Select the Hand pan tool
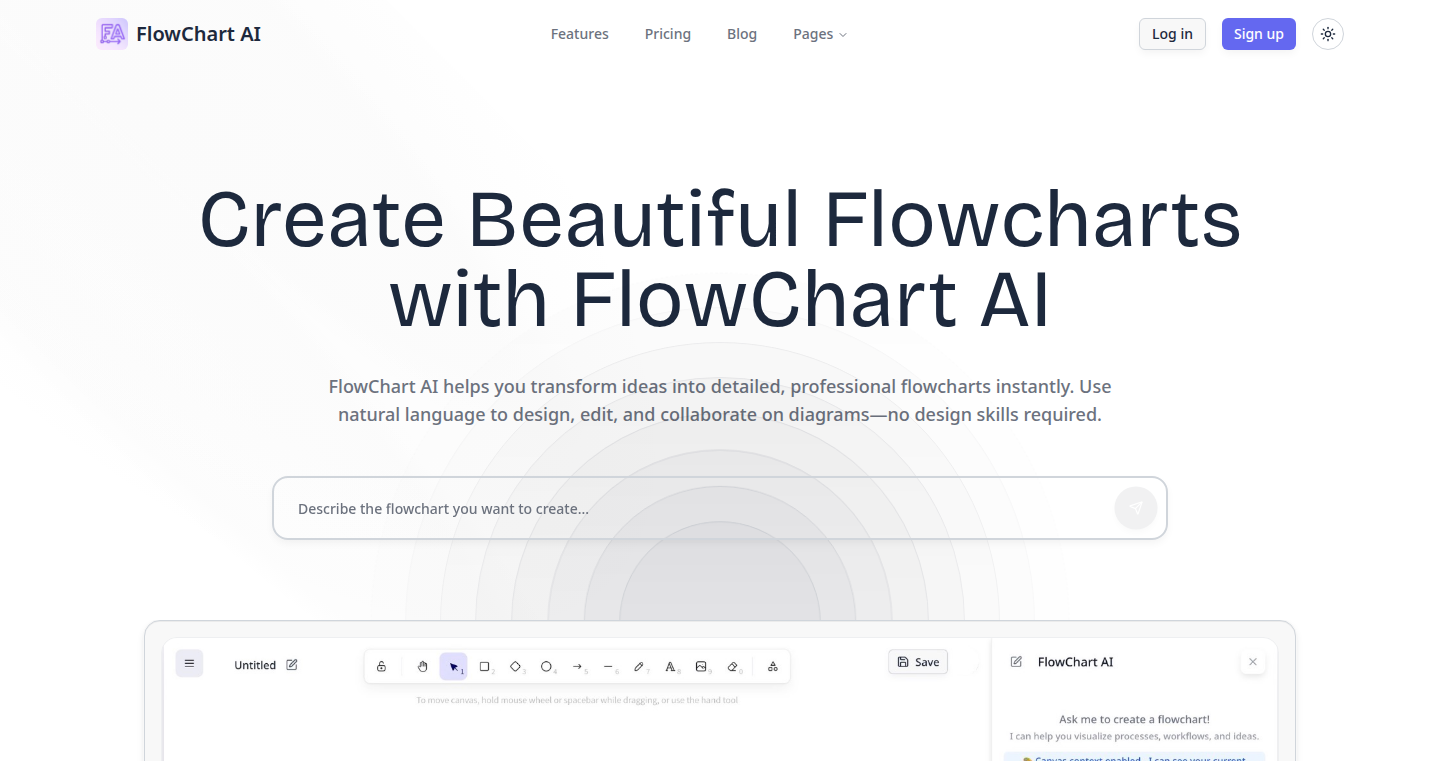The width and height of the screenshot is (1440, 761). click(422, 666)
